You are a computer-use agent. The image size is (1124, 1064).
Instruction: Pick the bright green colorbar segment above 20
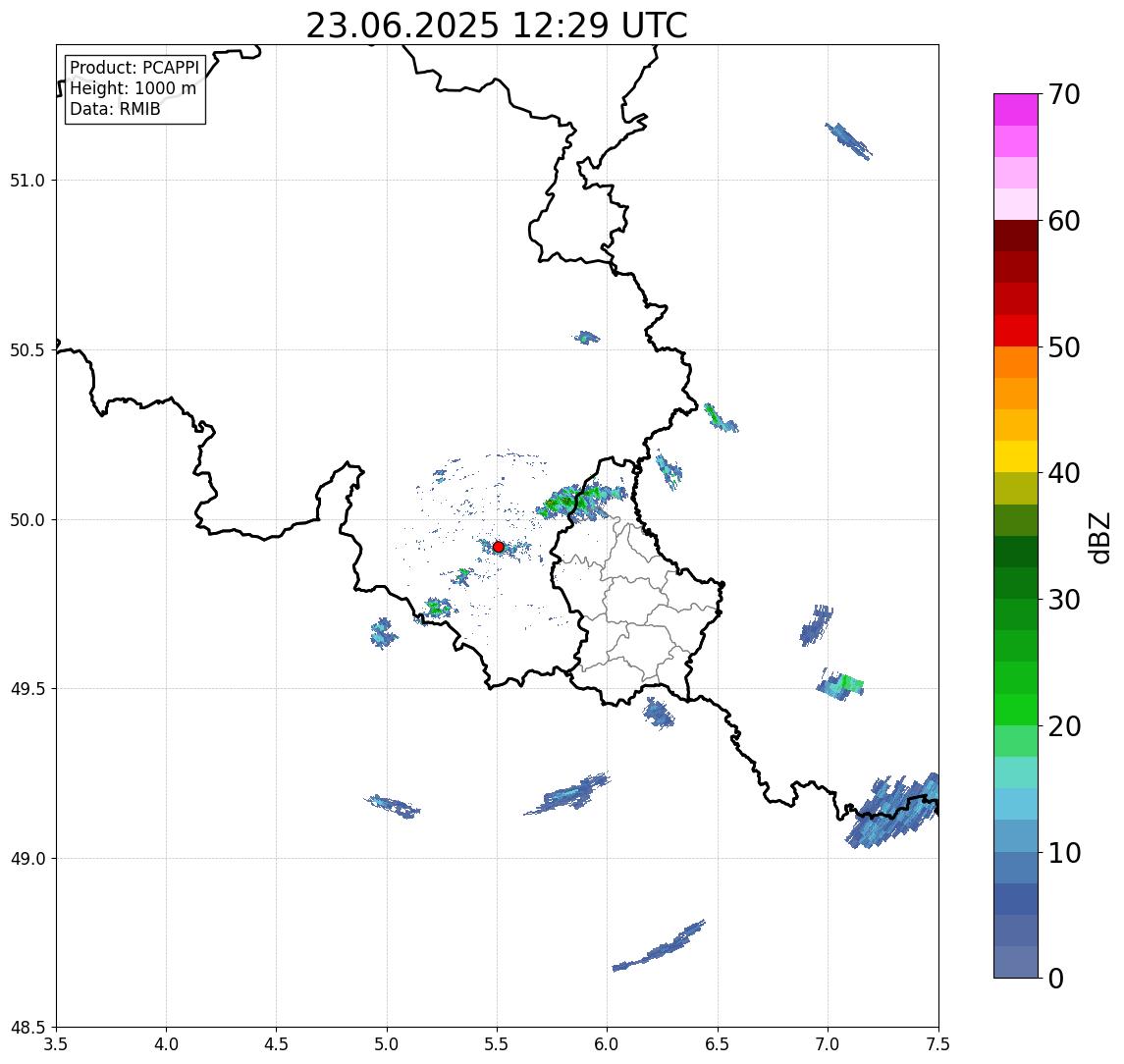click(x=1016, y=709)
